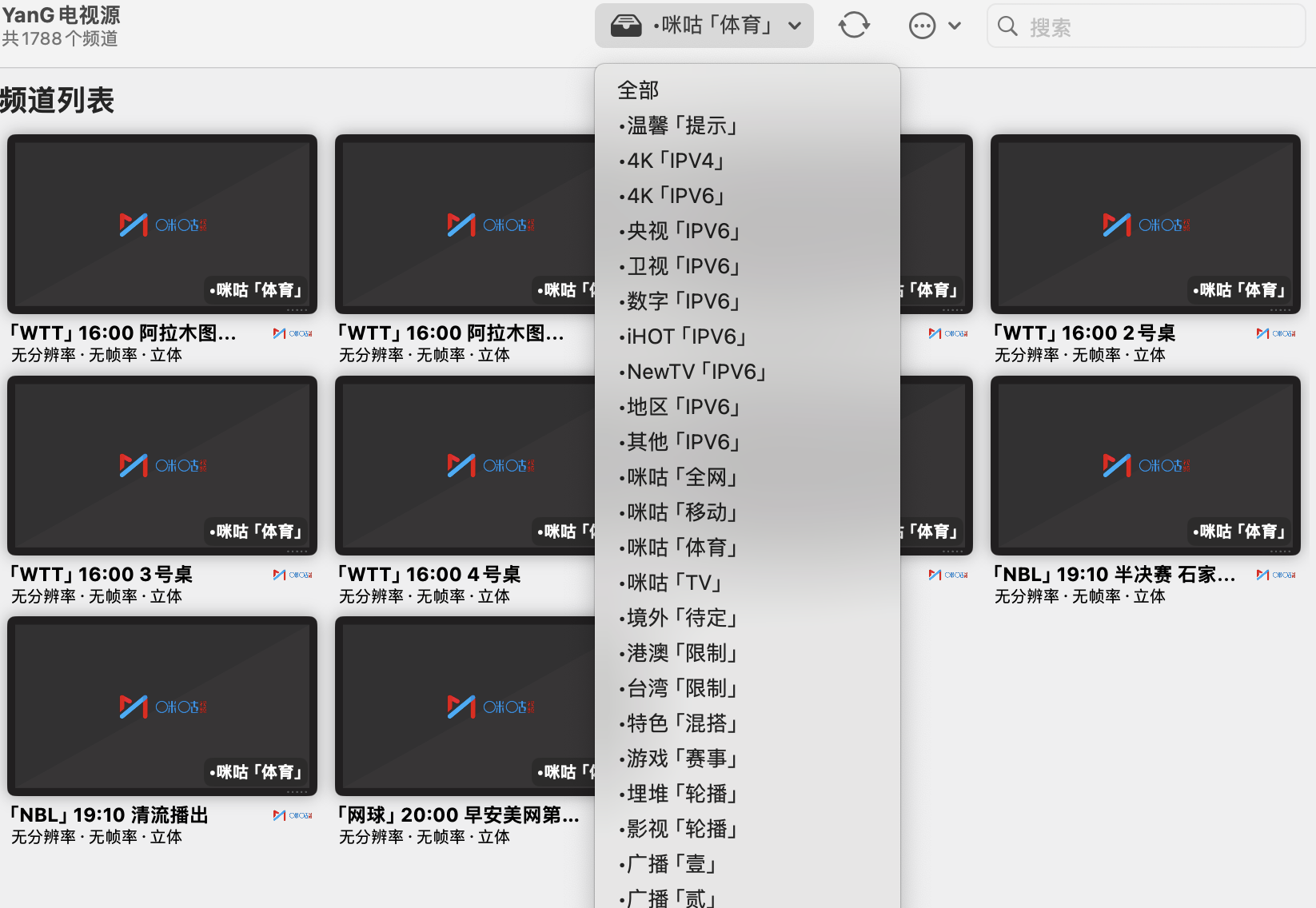
Task: Pick •咪咕「全网」 menu entry
Action: pos(748,477)
